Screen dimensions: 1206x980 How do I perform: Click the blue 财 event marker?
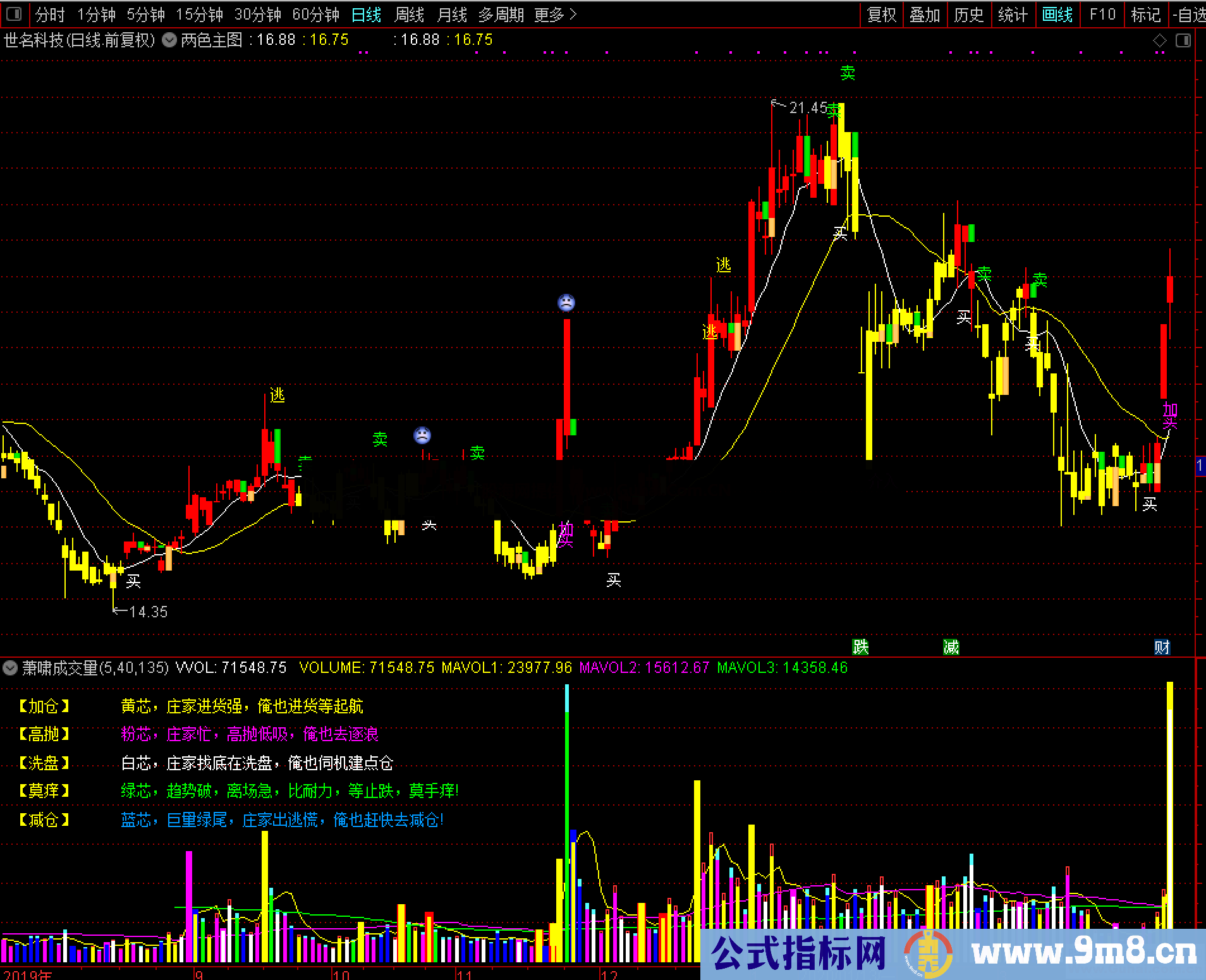(1162, 646)
